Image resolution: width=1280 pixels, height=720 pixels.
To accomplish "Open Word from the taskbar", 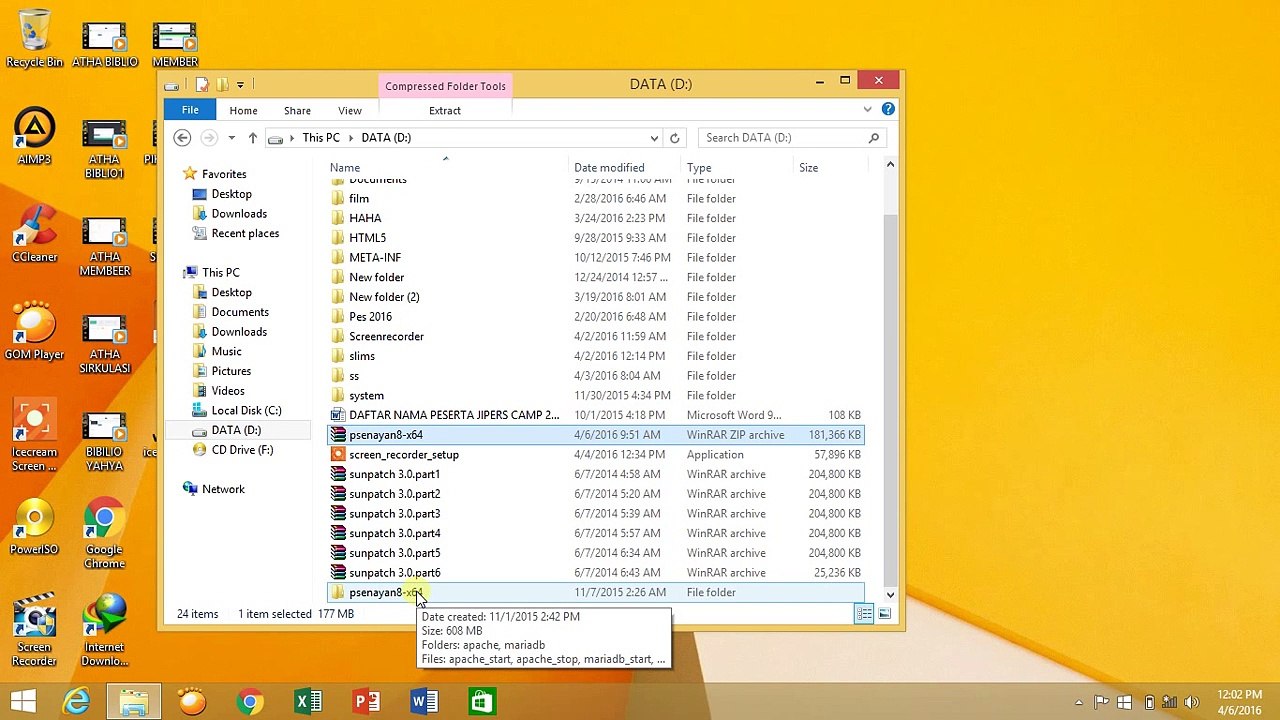I will pos(424,702).
